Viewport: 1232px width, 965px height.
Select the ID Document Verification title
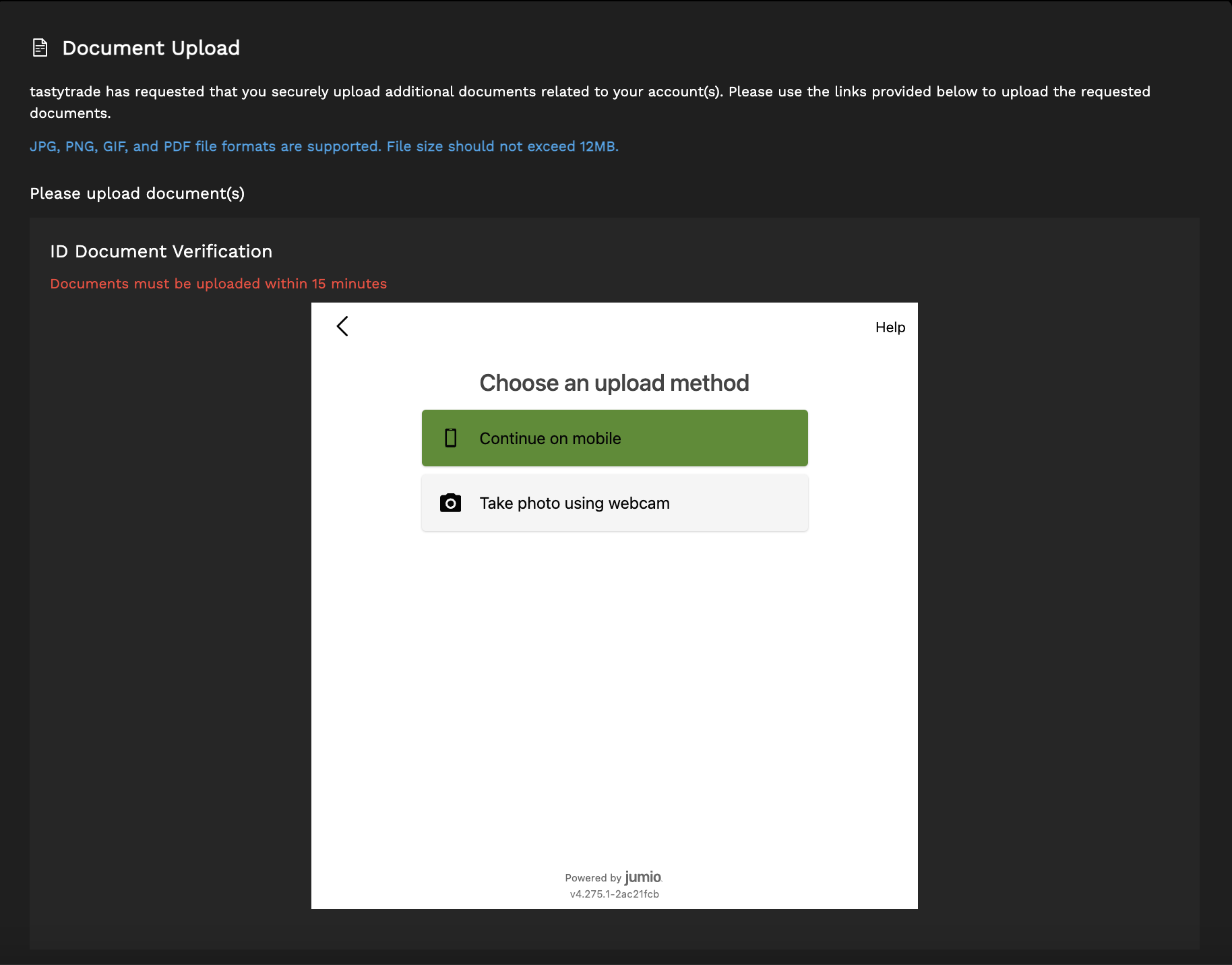[x=161, y=251]
